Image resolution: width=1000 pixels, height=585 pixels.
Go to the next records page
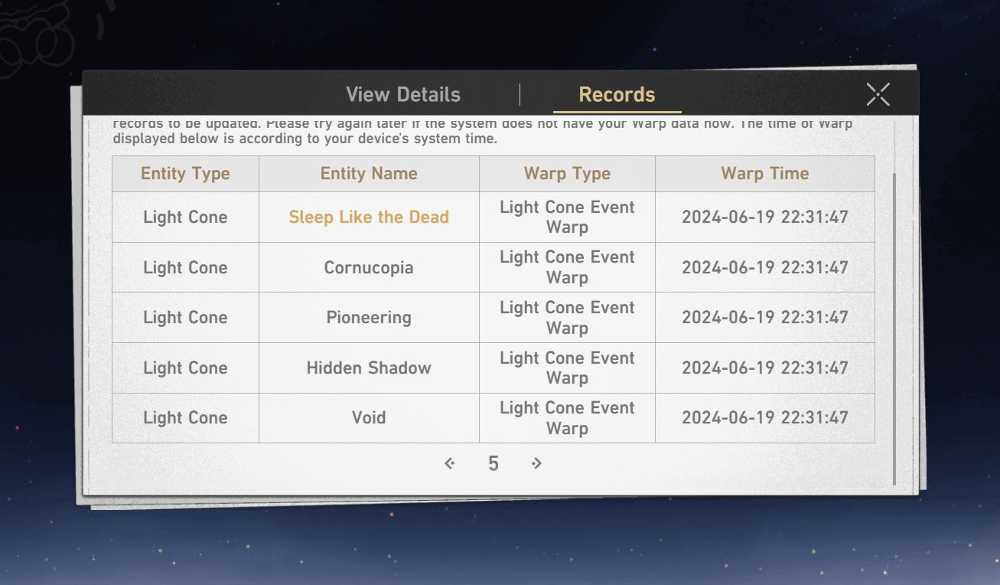(x=536, y=463)
